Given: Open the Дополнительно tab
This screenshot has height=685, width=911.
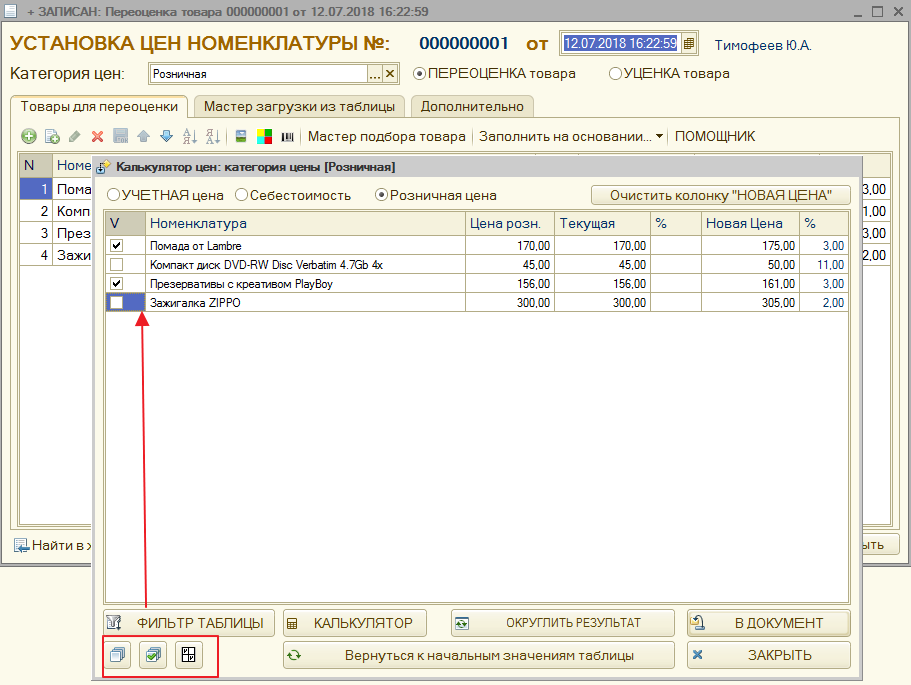Looking at the screenshot, I should (x=472, y=107).
